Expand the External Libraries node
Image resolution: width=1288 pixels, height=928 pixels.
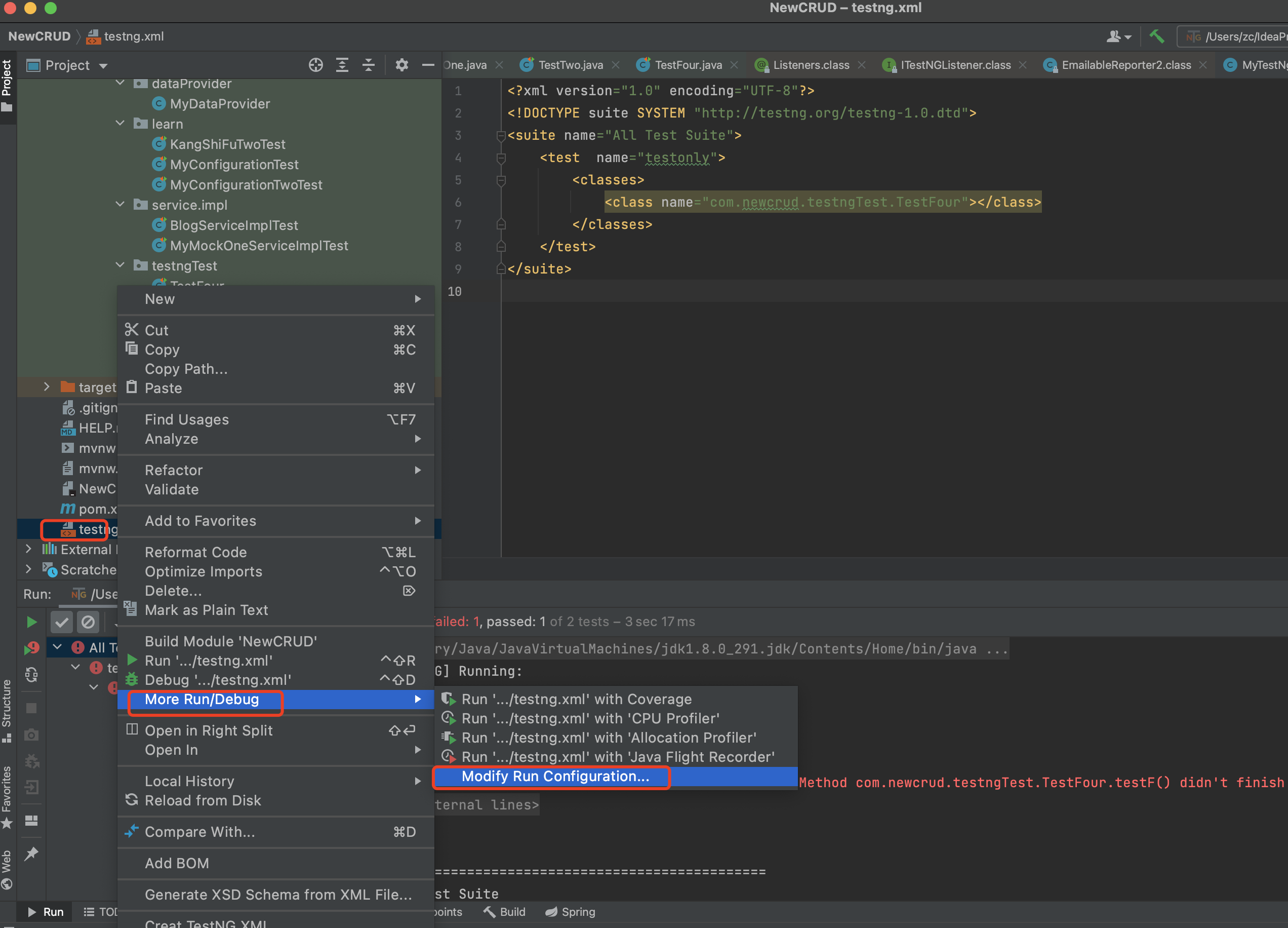coord(28,550)
